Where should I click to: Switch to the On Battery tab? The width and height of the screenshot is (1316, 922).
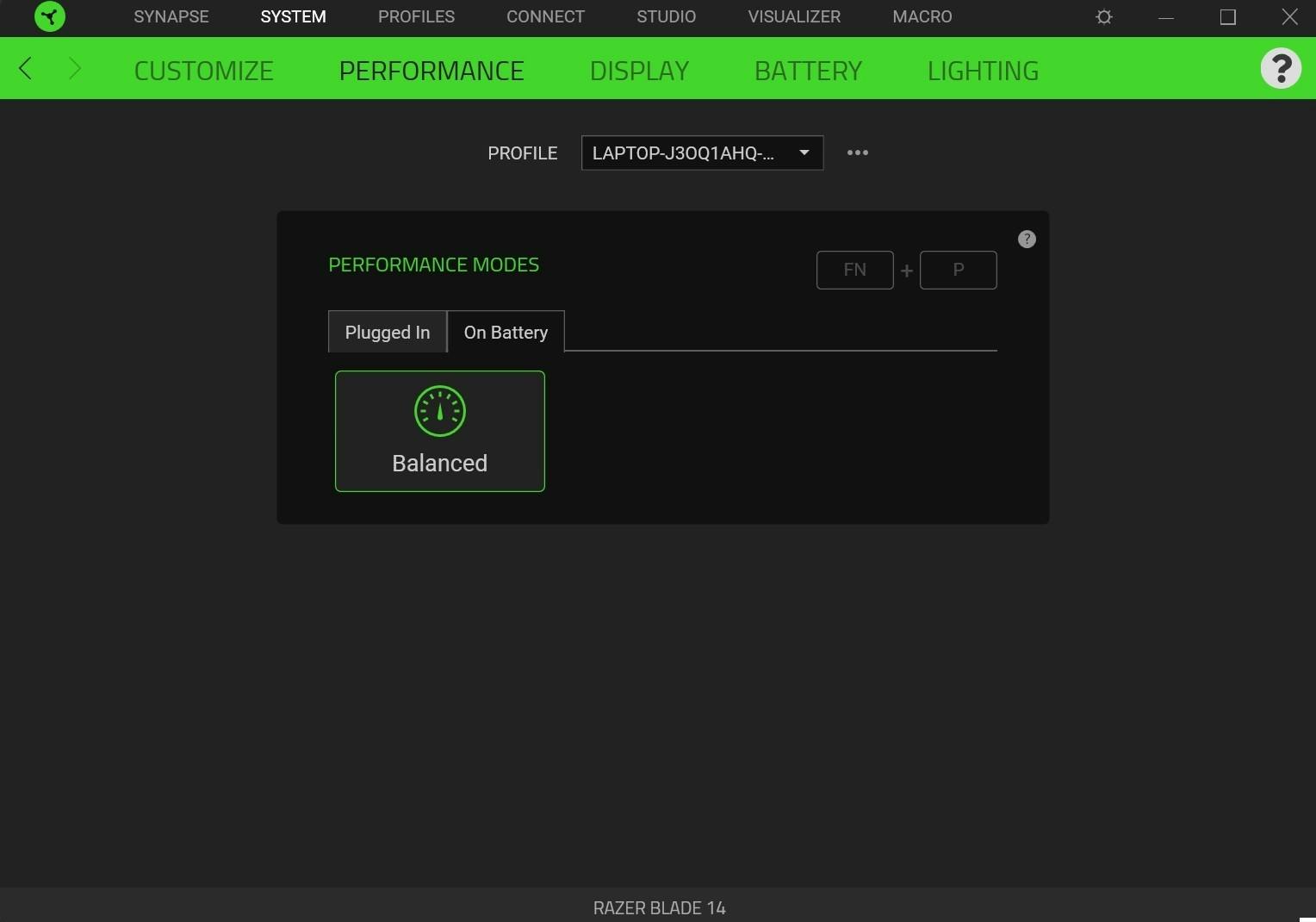[x=506, y=332]
